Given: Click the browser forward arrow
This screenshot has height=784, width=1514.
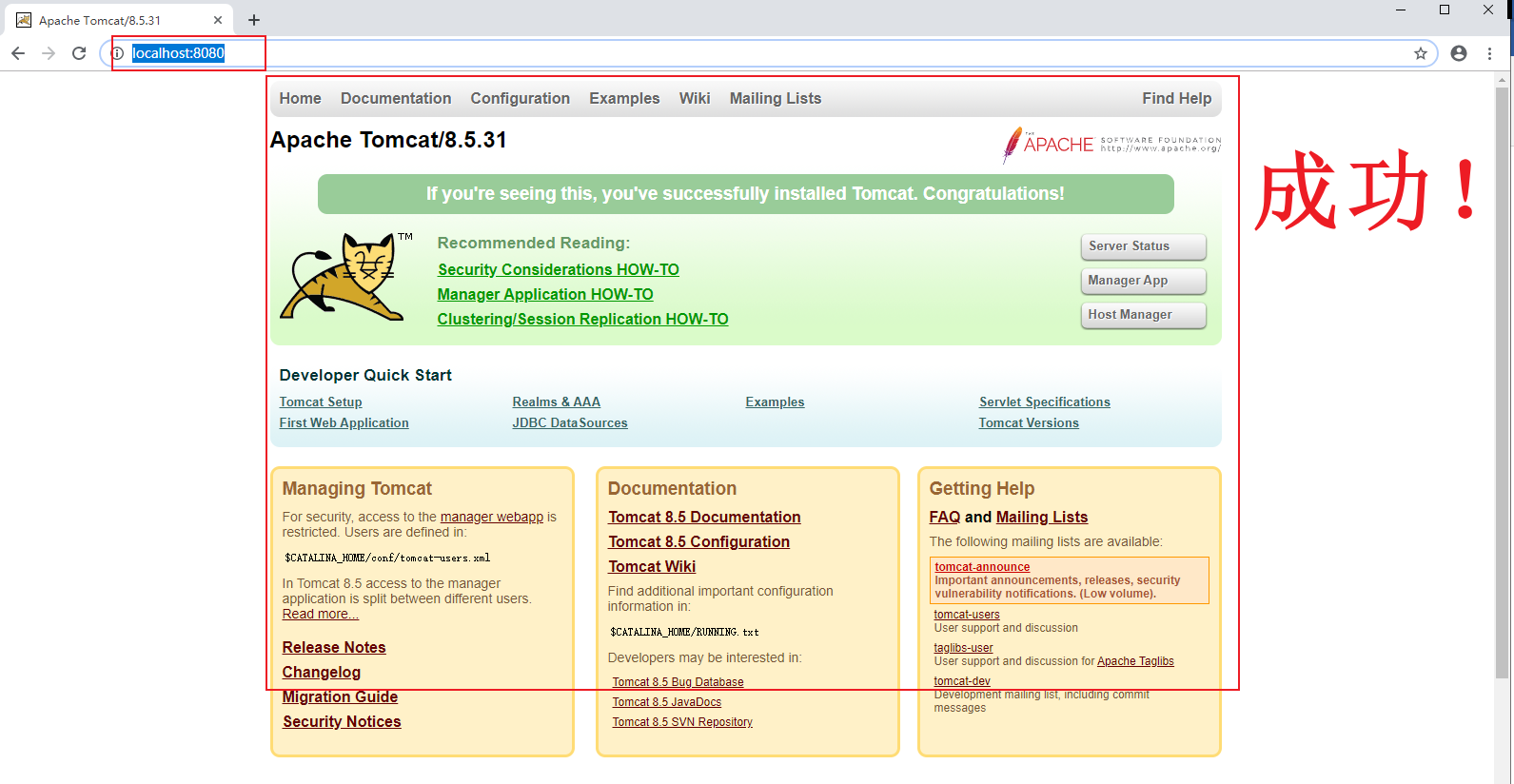Looking at the screenshot, I should (49, 53).
